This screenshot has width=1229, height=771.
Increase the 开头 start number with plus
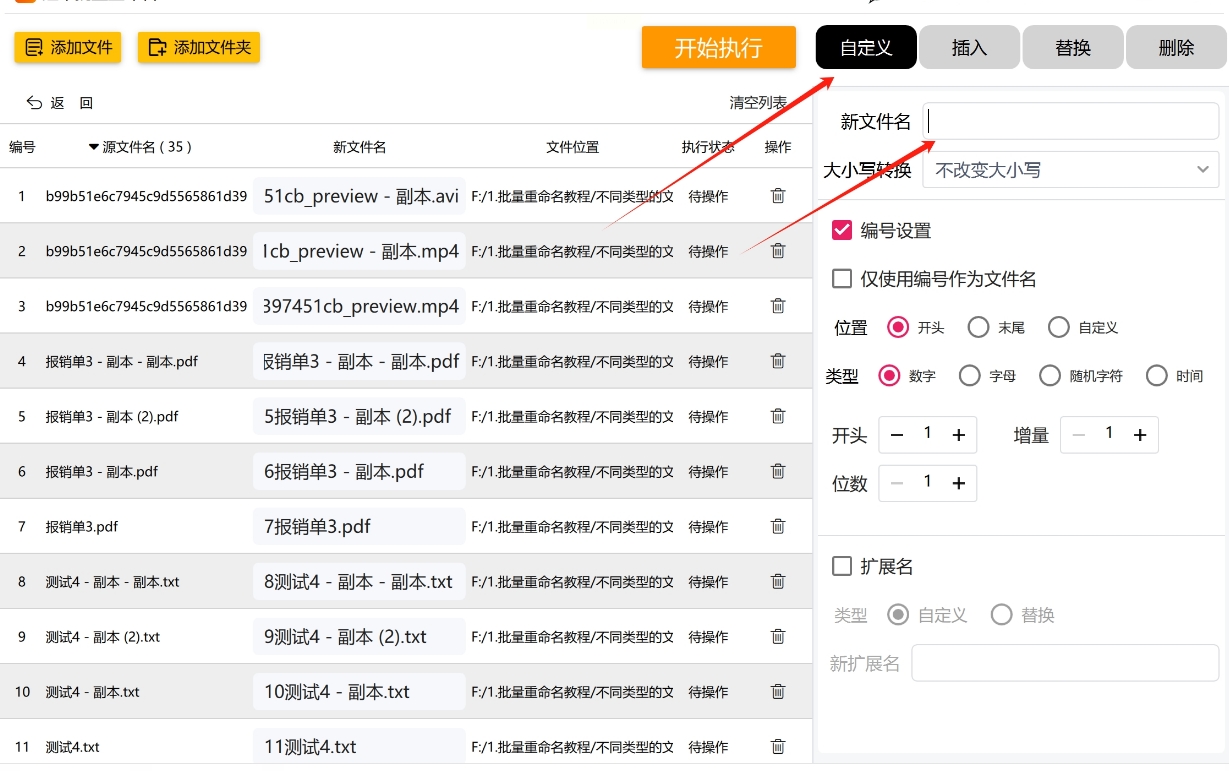(958, 435)
